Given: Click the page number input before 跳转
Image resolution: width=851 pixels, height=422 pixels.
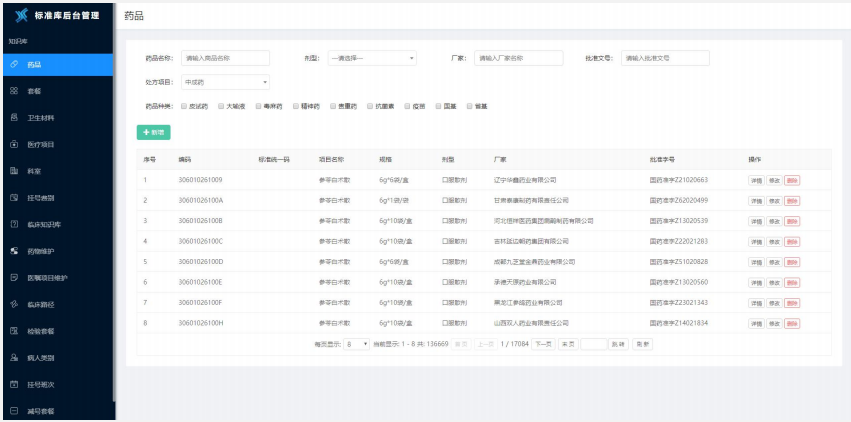Looking at the screenshot, I should pos(594,344).
